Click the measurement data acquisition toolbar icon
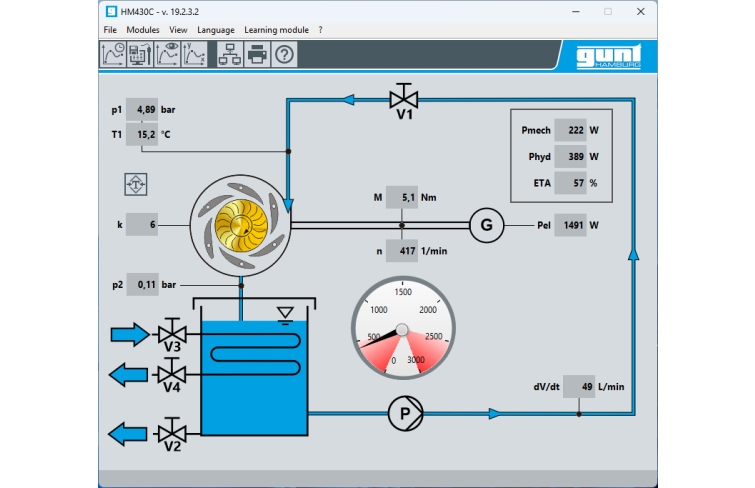The width and height of the screenshot is (755, 488). click(x=140, y=54)
